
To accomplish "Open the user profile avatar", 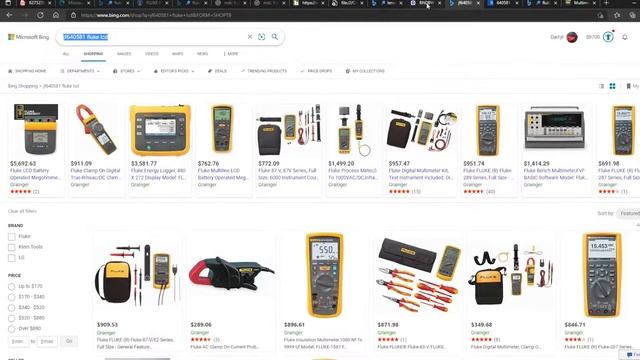I will point(572,37).
